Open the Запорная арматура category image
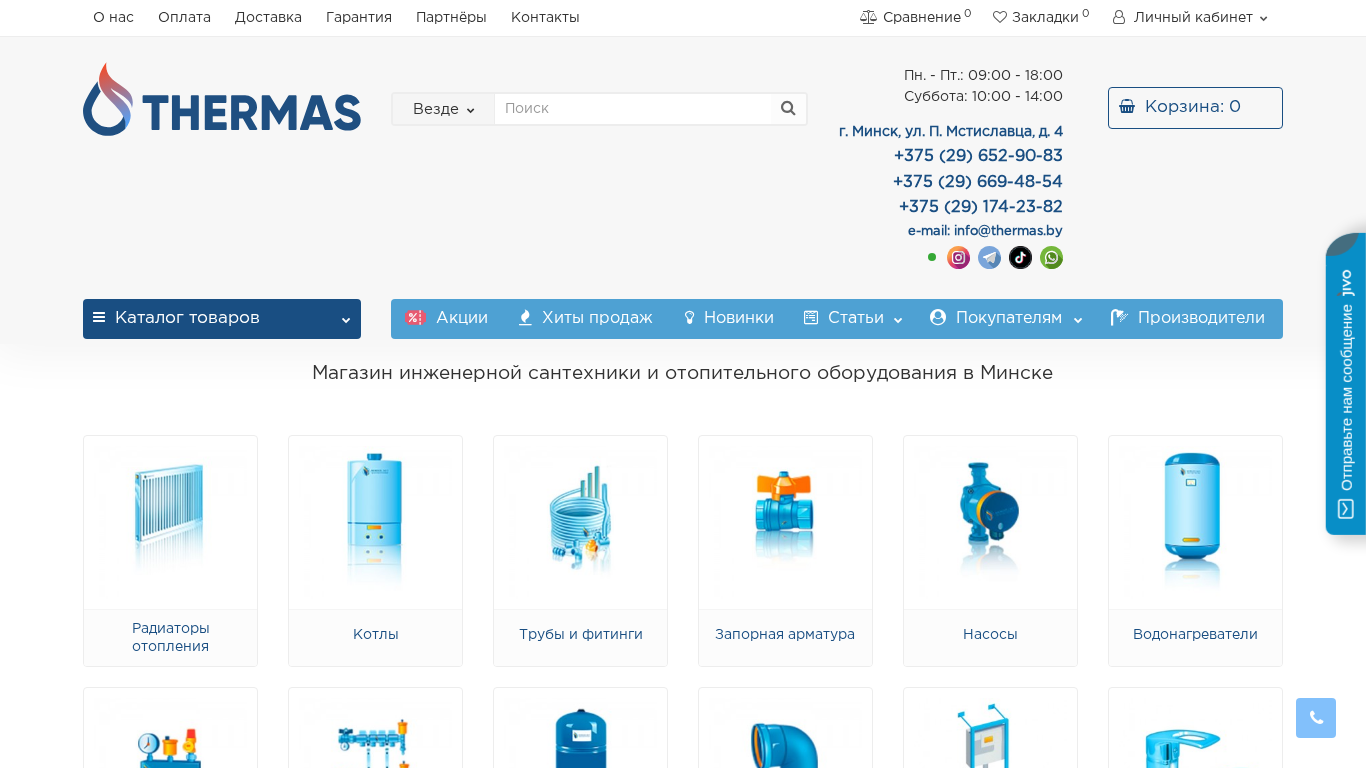Screen dimensions: 1366x768 coord(785,522)
